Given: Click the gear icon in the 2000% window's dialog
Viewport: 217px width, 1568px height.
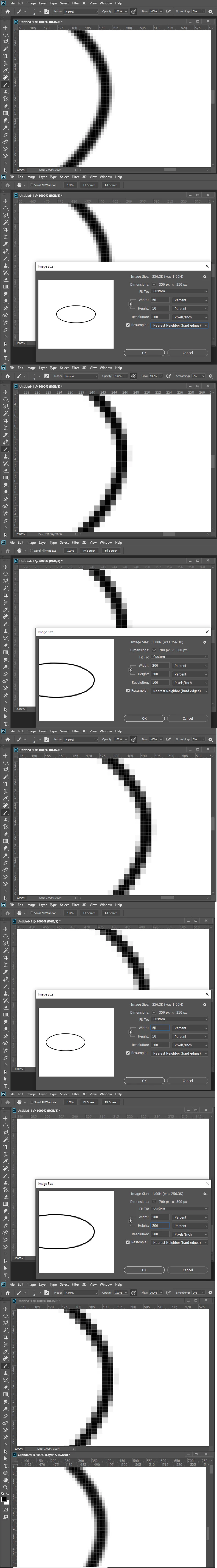Looking at the screenshot, I should (205, 642).
